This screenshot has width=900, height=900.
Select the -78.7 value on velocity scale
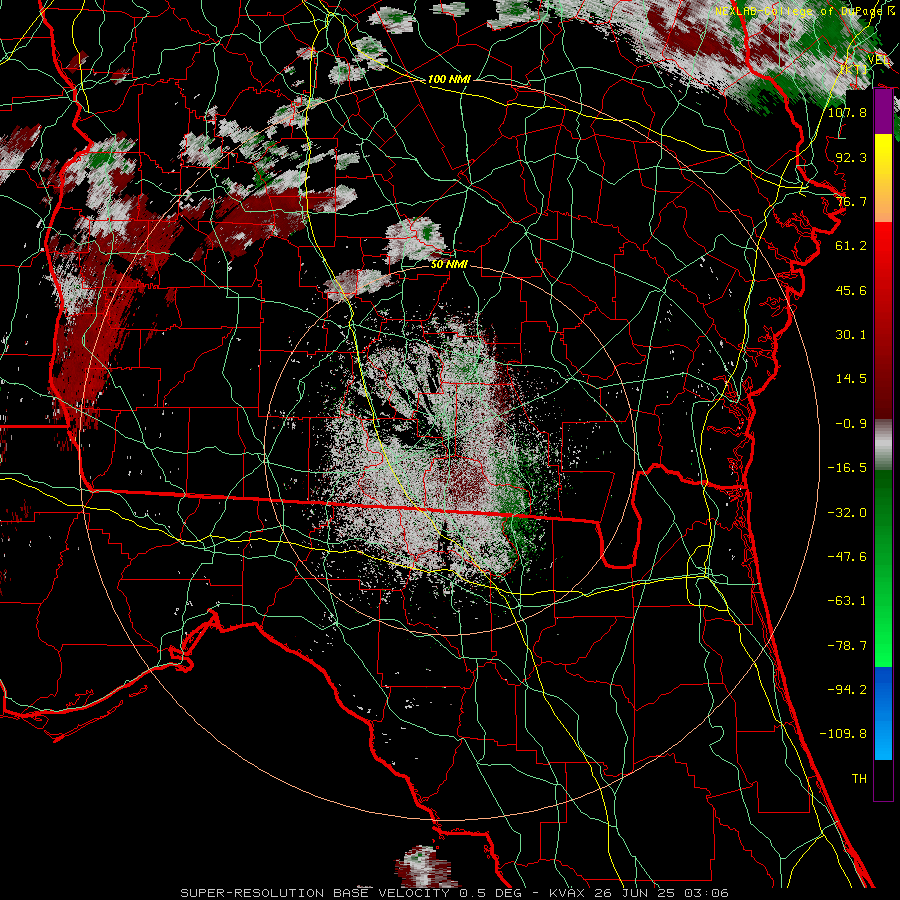click(x=847, y=646)
